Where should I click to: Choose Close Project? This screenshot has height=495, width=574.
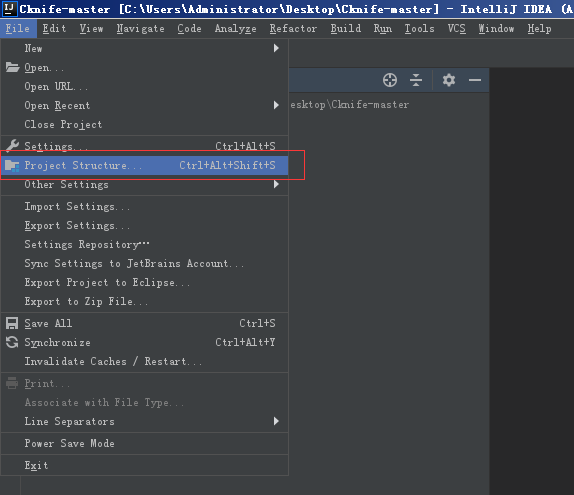point(144,124)
